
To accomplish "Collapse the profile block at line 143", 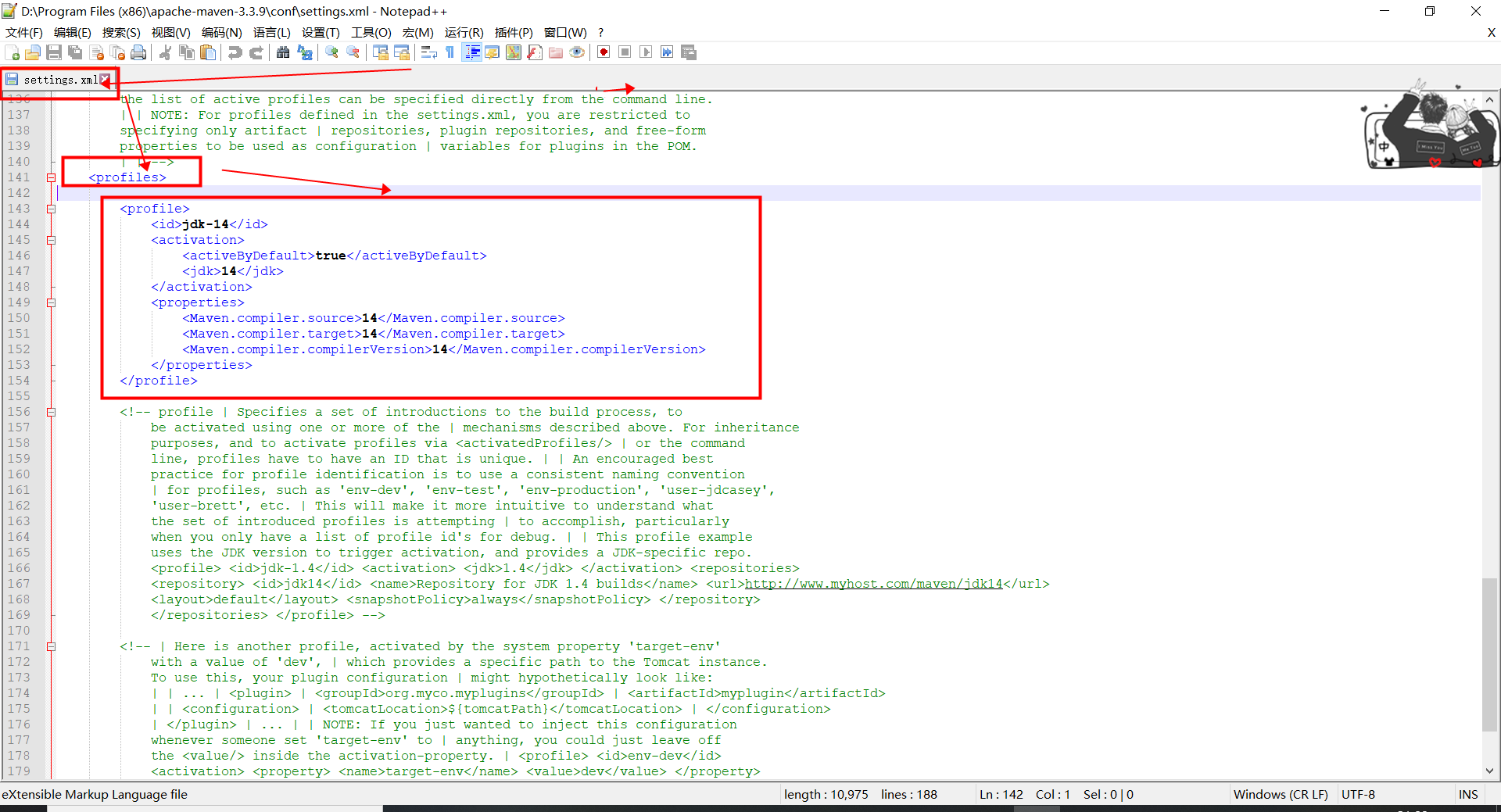I will pyautogui.click(x=51, y=209).
